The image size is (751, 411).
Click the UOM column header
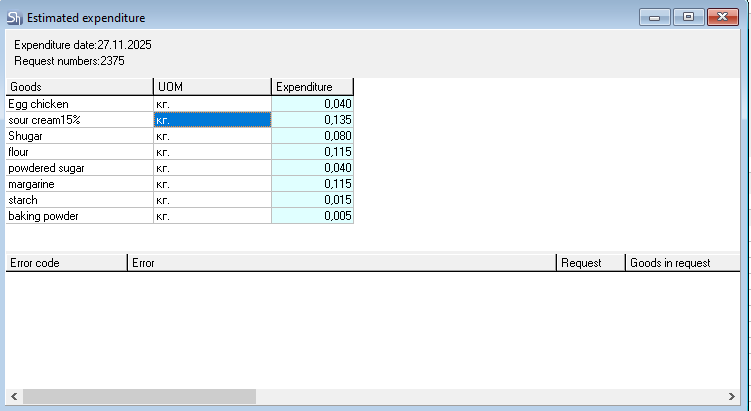point(212,87)
